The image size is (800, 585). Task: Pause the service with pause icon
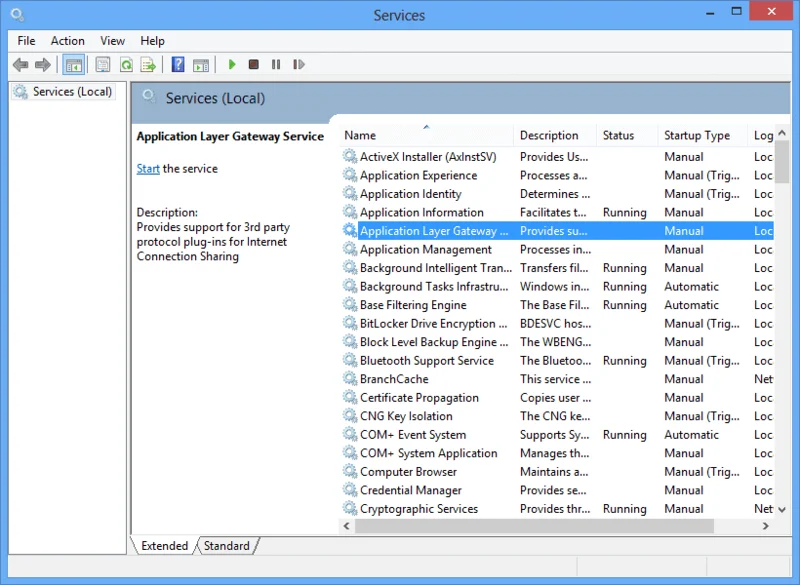(276, 65)
